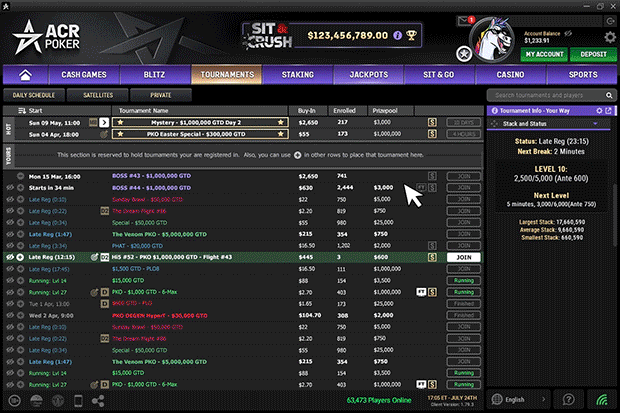Click the unicorn avatar picture
The image size is (620, 413).
pos(493,39)
